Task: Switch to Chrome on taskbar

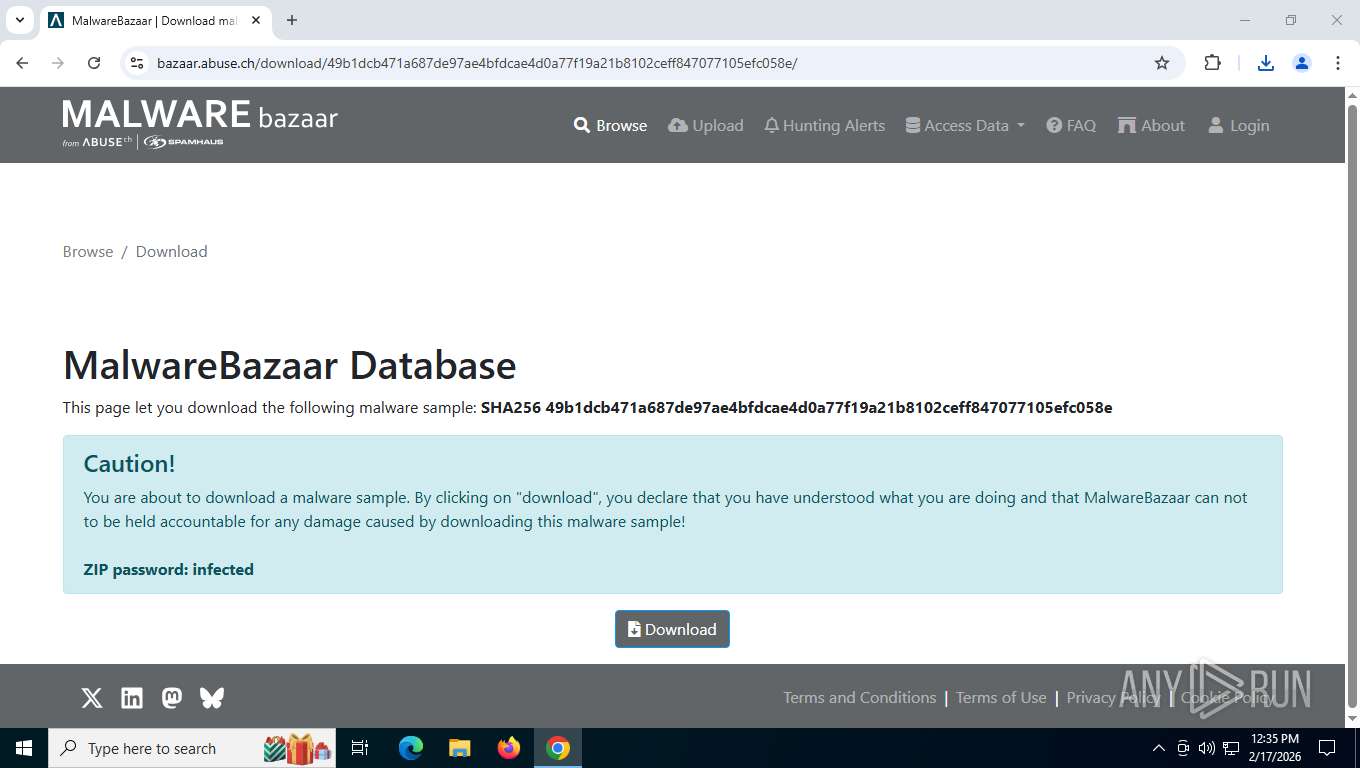Action: point(558,748)
